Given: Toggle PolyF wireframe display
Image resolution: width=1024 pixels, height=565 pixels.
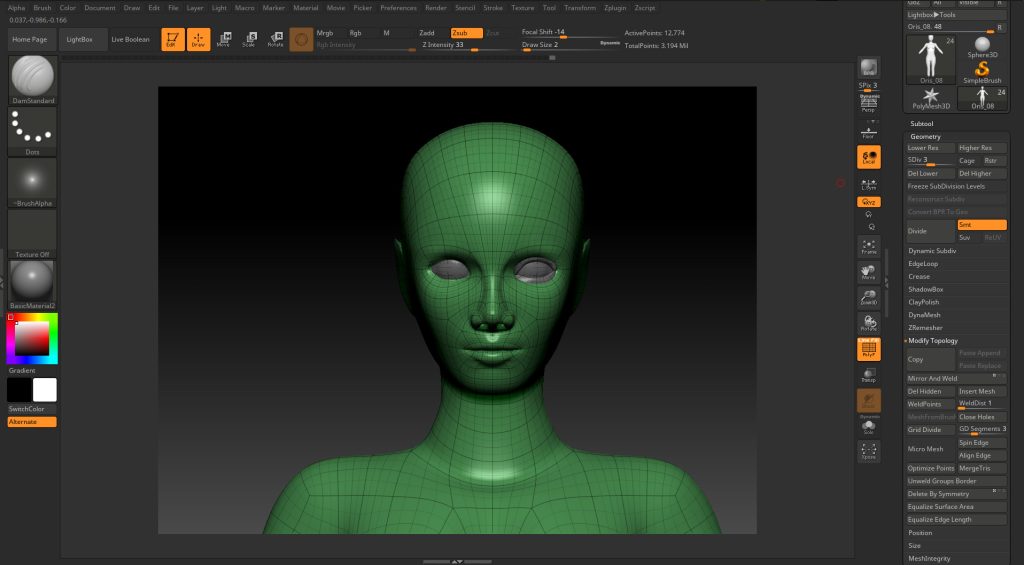Looking at the screenshot, I should 868,349.
